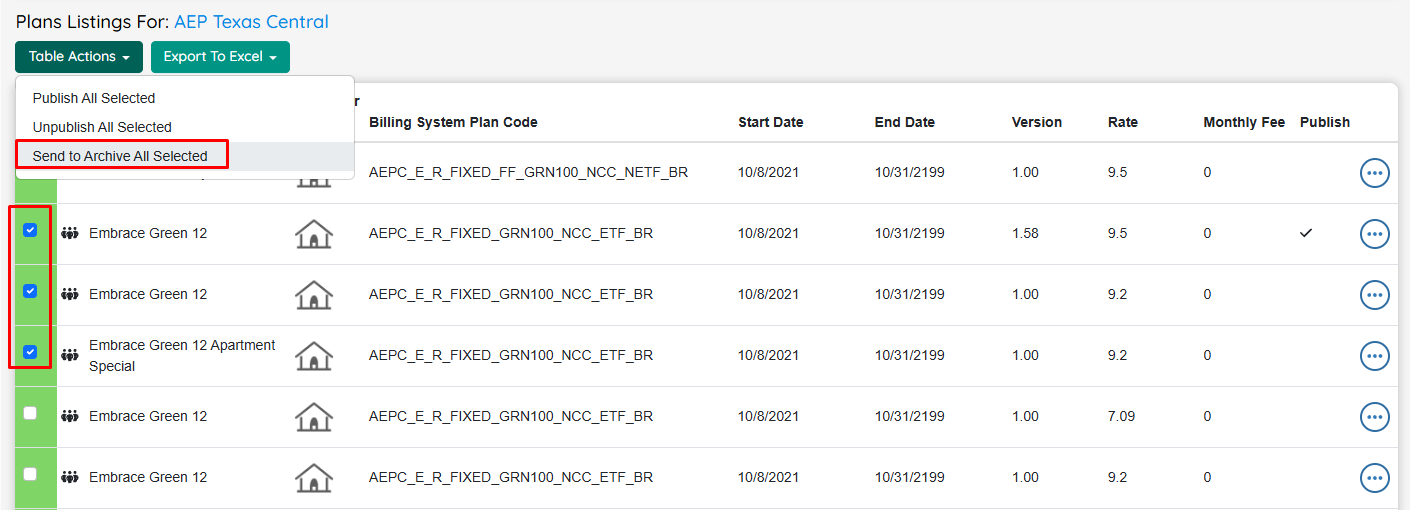
Task: Choose Publish All Selected from menu
Action: pyautogui.click(x=94, y=98)
